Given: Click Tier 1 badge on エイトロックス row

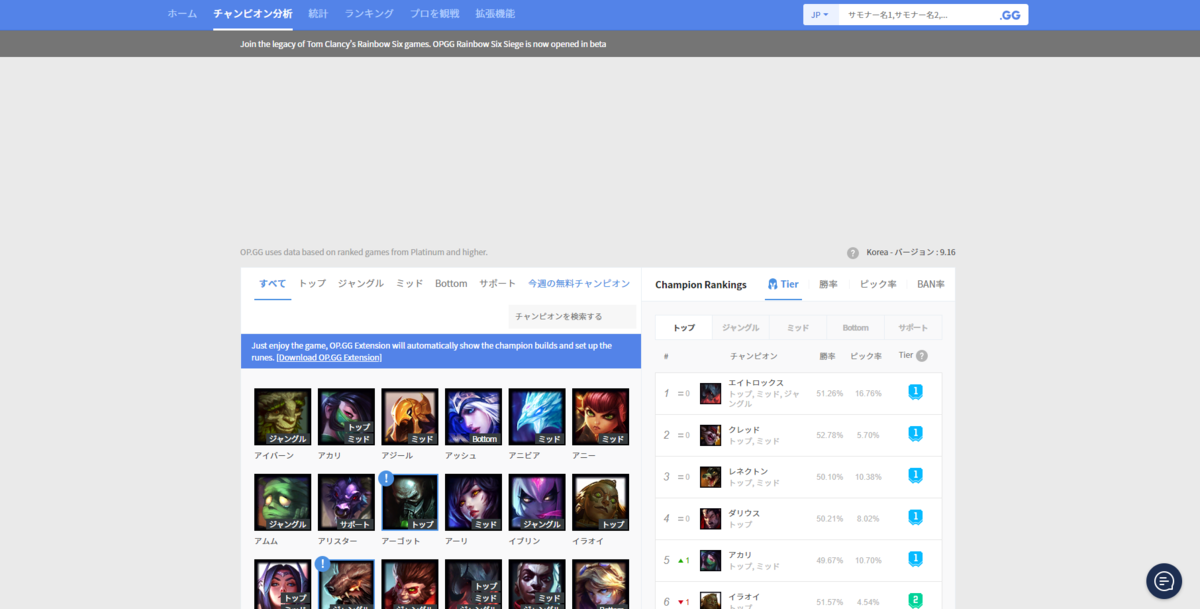Looking at the screenshot, I should tap(915, 392).
